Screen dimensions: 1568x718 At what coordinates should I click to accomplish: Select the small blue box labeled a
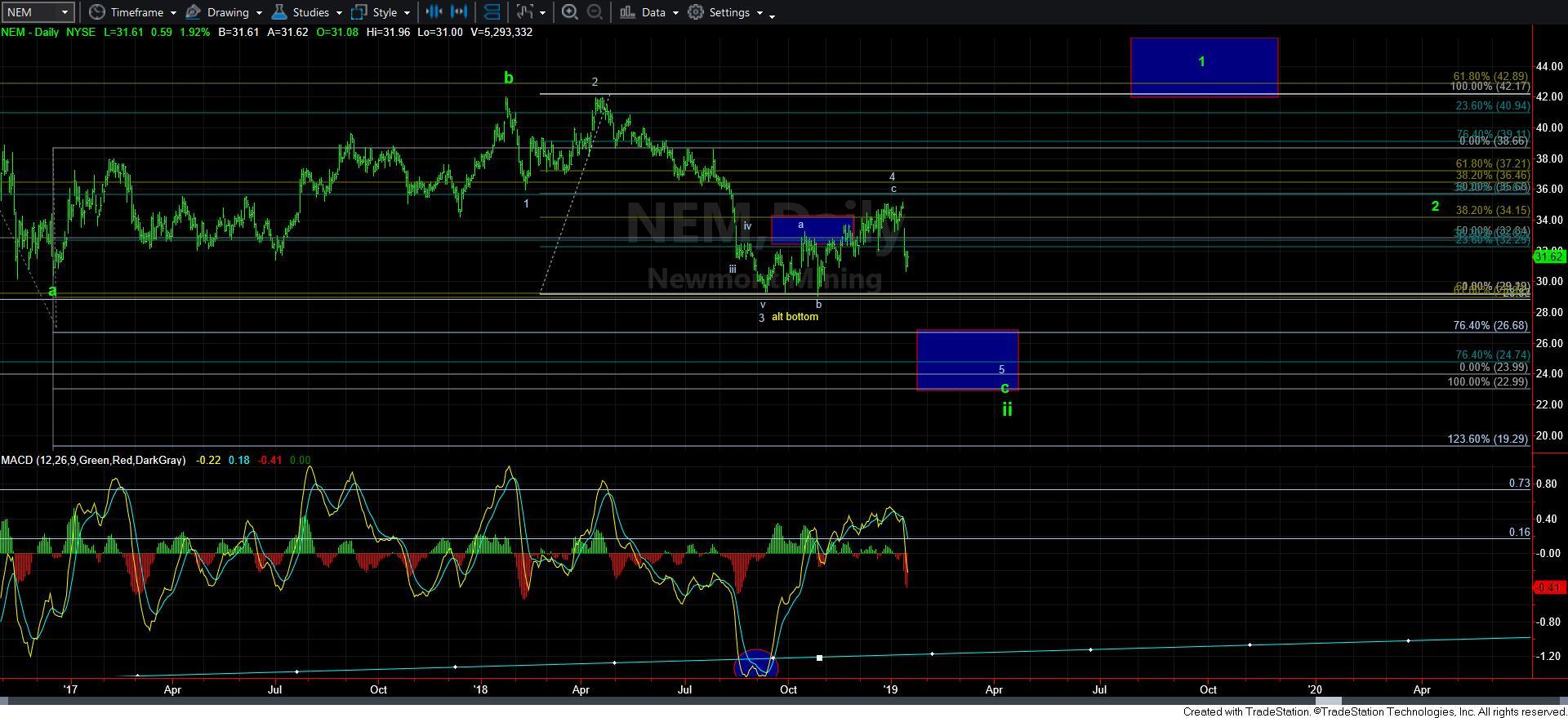pyautogui.click(x=811, y=230)
